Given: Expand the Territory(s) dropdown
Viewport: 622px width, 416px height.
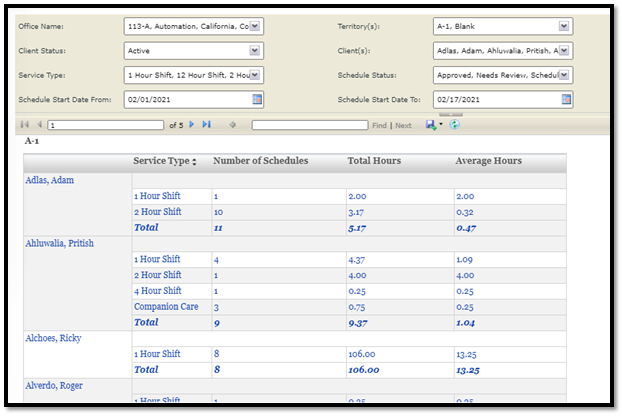Looking at the screenshot, I should click(565, 26).
